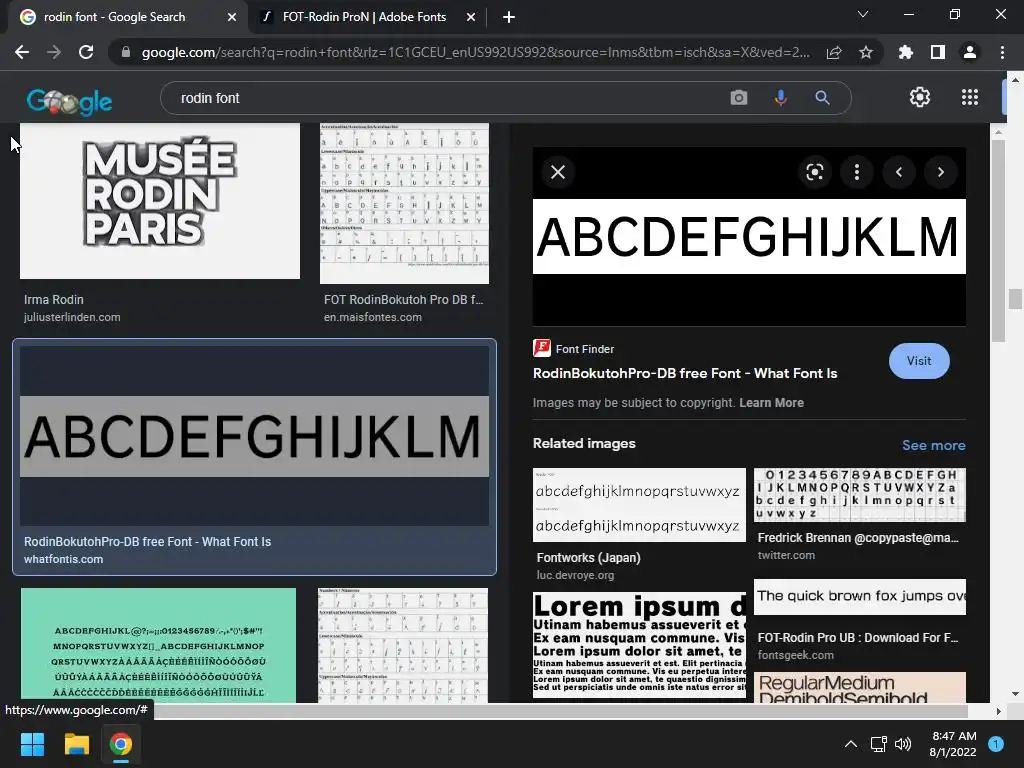Click luc.devroye.org source text
The width and height of the screenshot is (1024, 768).
[x=575, y=575]
